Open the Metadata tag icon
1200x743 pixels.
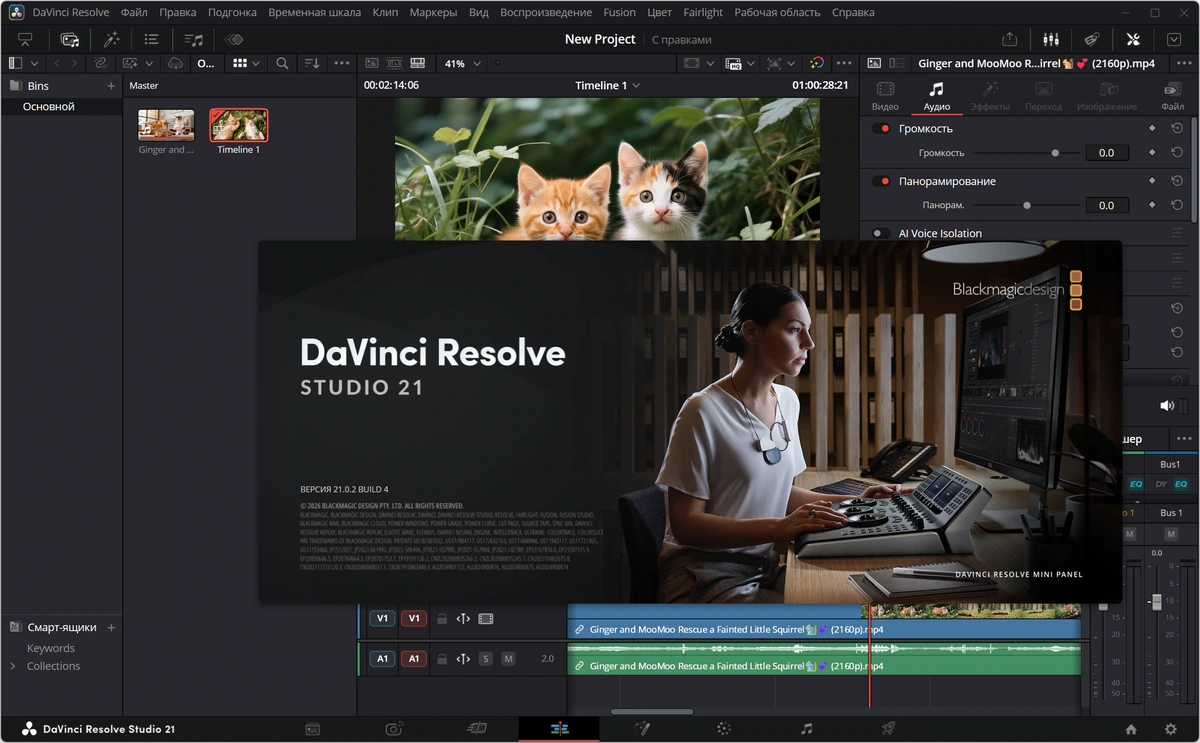[x=1093, y=39]
